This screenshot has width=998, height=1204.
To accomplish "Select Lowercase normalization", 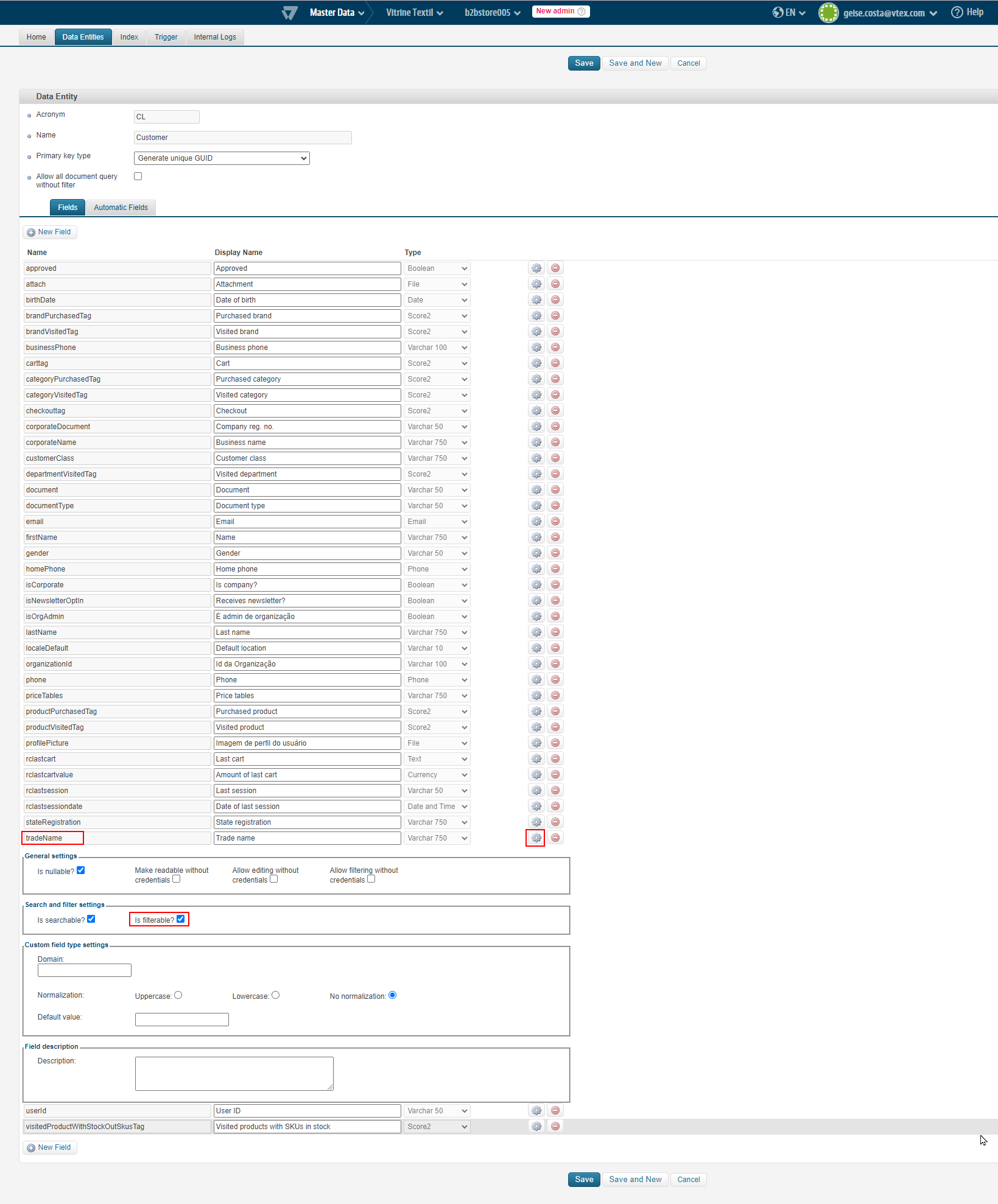I will click(276, 995).
